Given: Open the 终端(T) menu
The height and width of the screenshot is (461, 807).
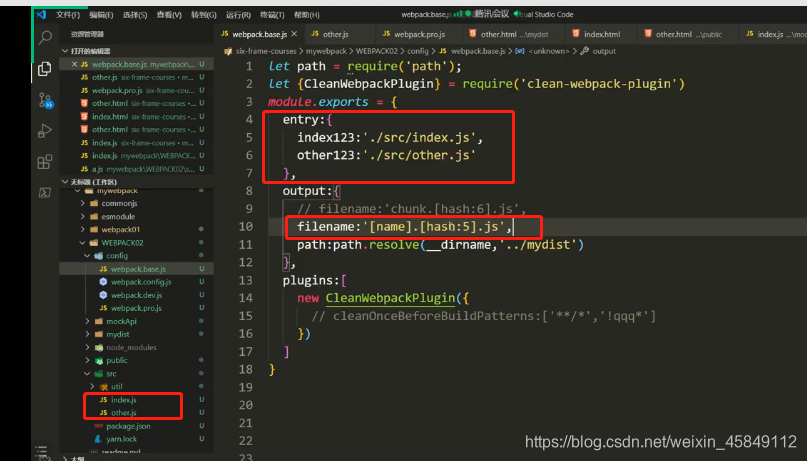Looking at the screenshot, I should [x=272, y=14].
